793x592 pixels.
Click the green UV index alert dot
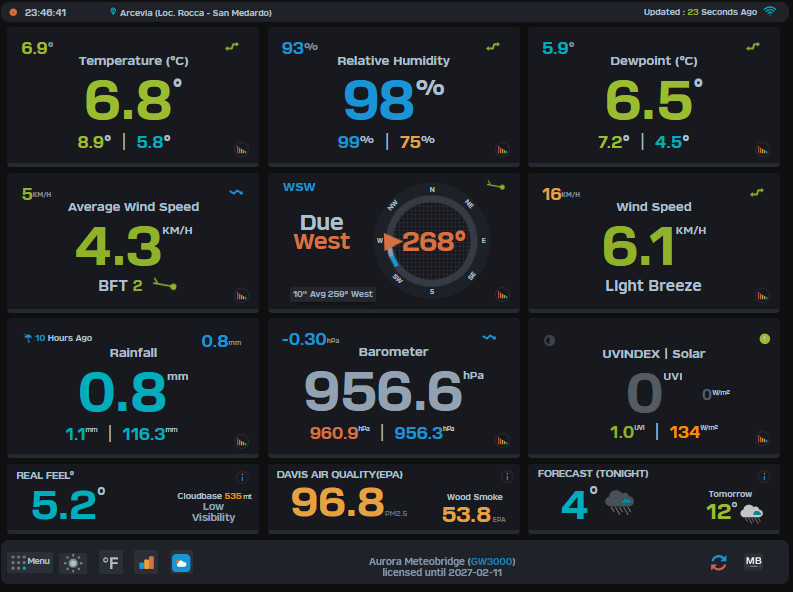[x=764, y=339]
